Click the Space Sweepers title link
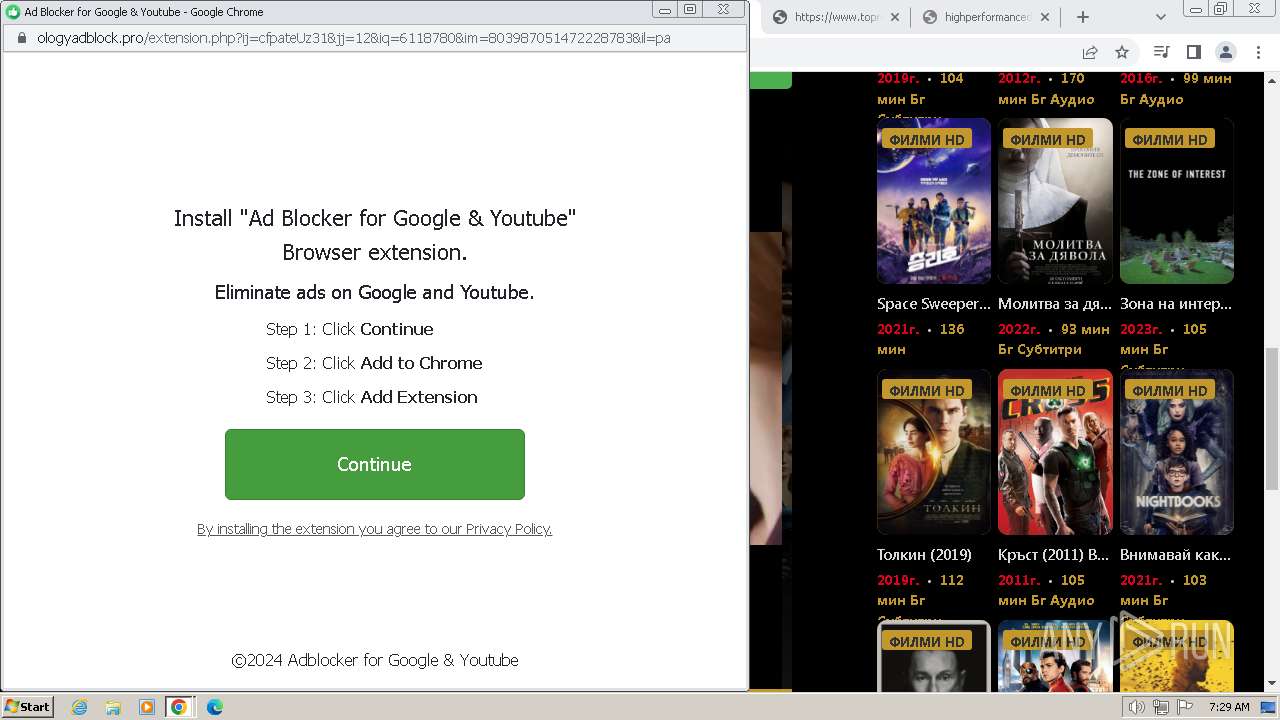1280x720 pixels. point(934,304)
